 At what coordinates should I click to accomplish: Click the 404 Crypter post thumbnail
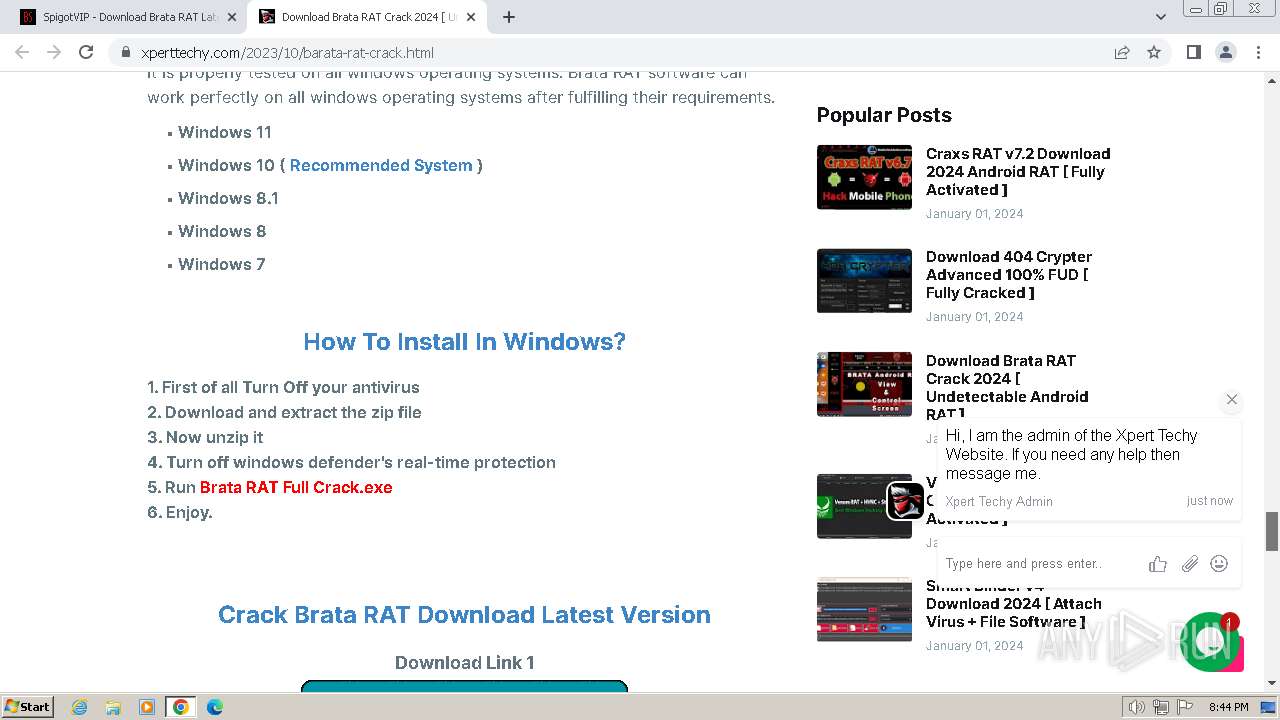pos(864,280)
